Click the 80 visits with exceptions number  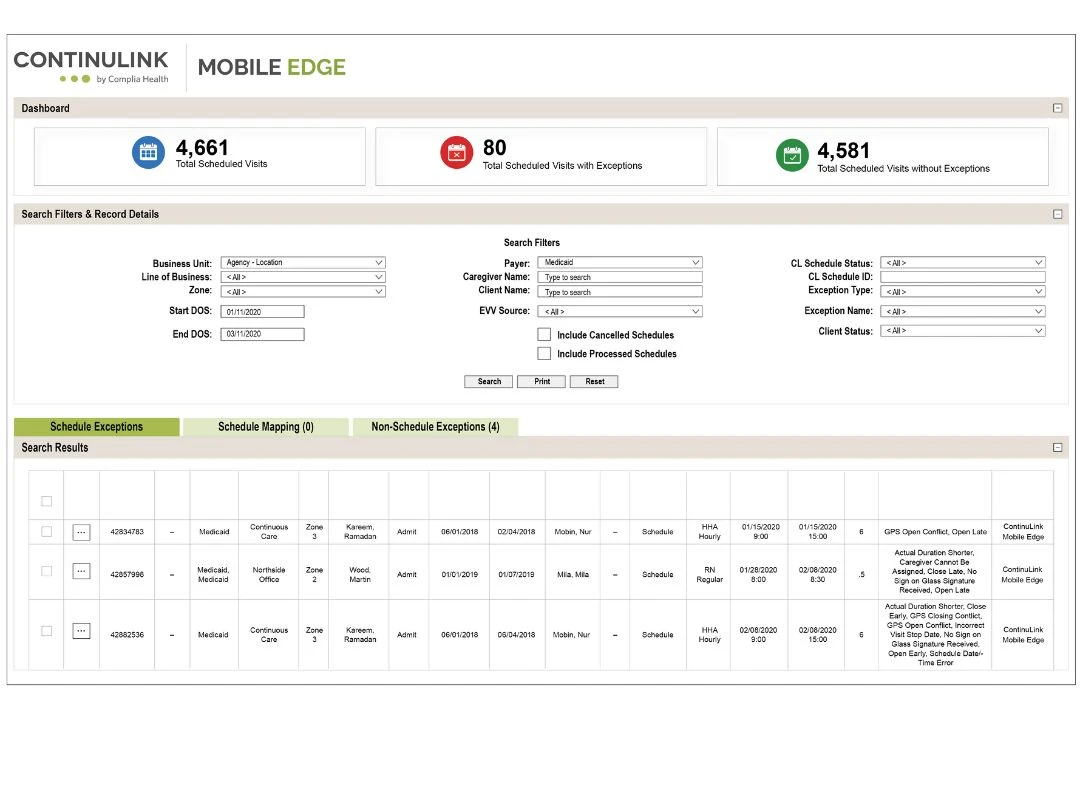click(x=495, y=147)
